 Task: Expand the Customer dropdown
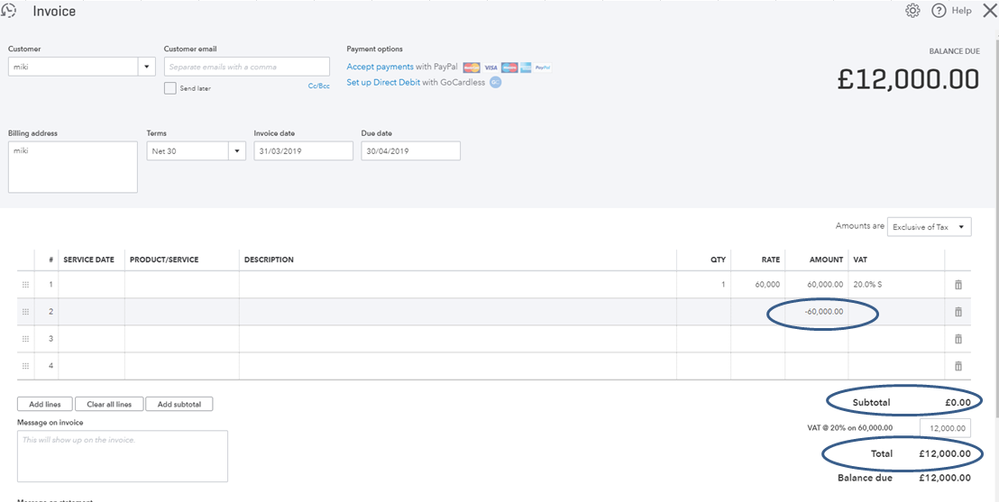(x=147, y=67)
